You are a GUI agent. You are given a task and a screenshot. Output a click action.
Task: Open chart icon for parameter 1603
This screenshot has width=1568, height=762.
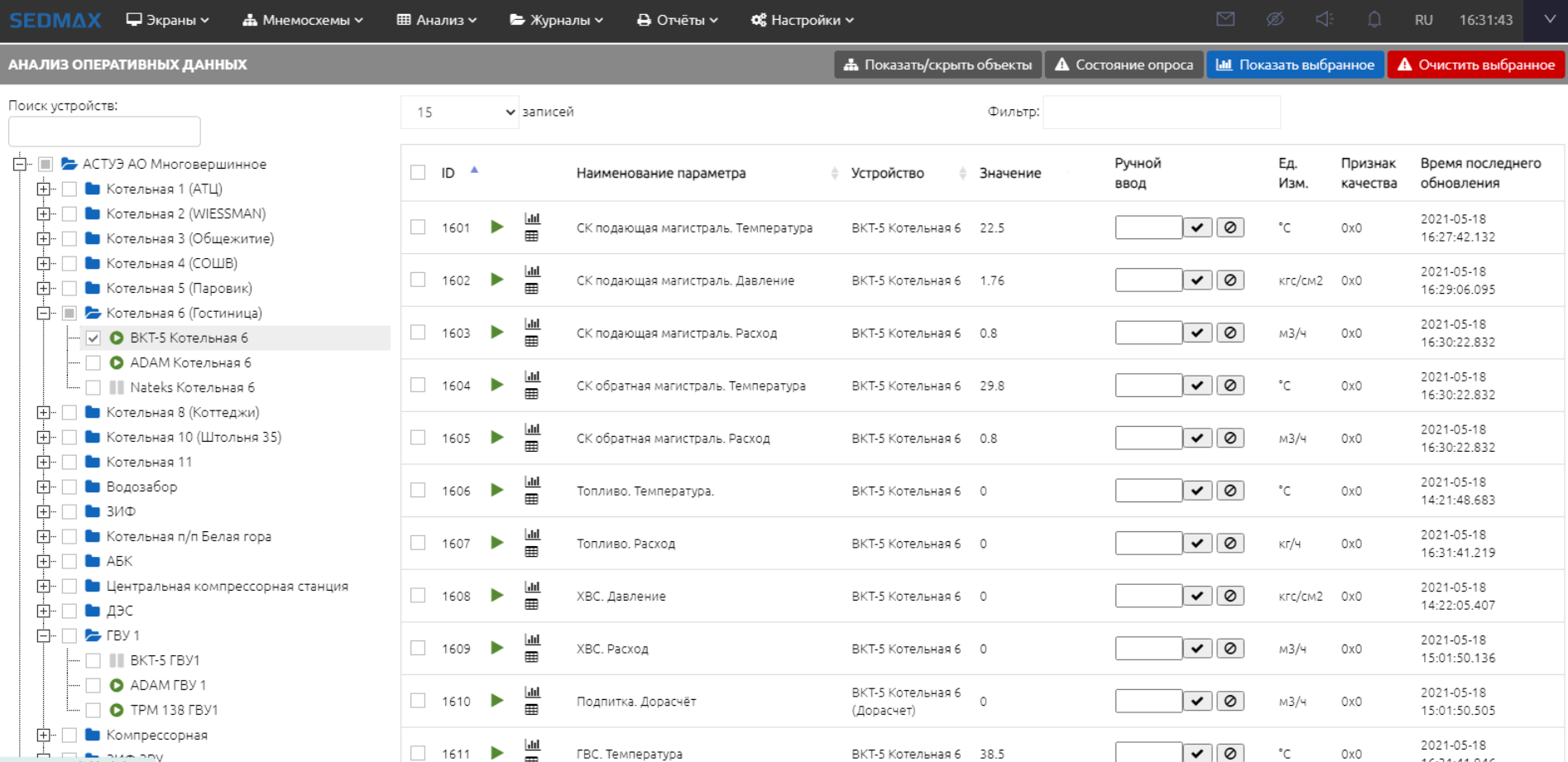point(532,323)
